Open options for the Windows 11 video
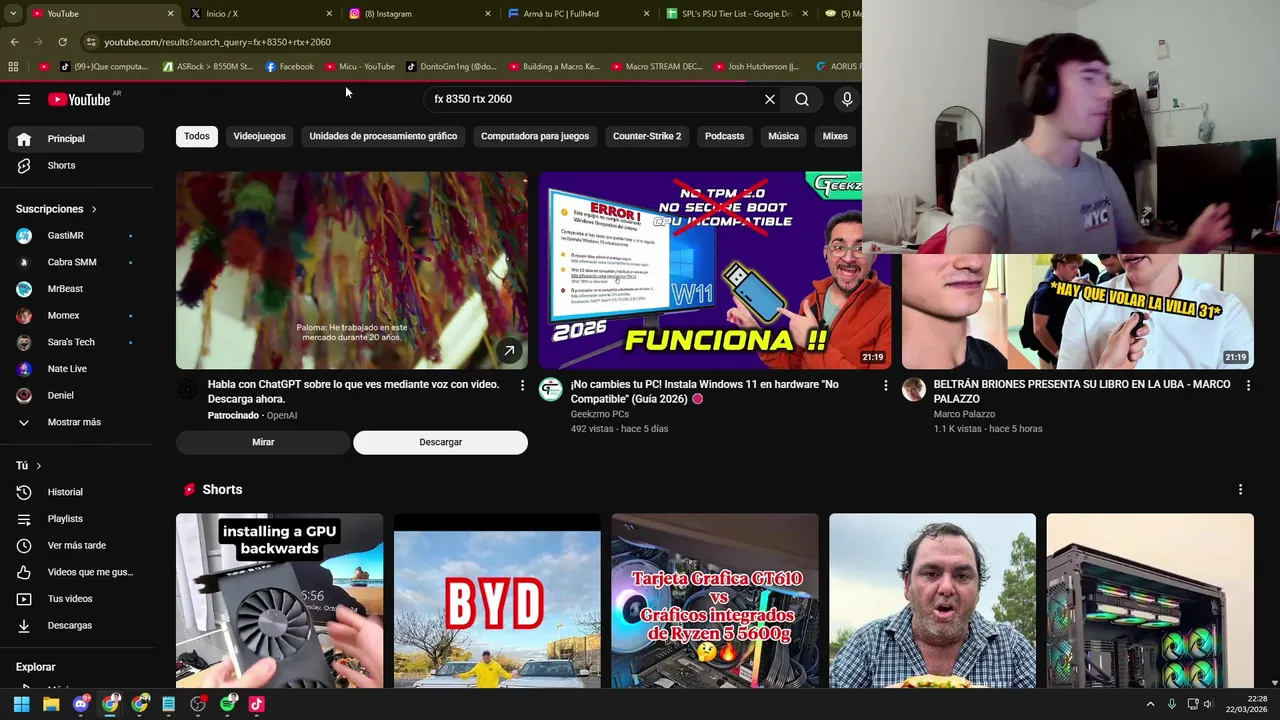 tap(885, 385)
